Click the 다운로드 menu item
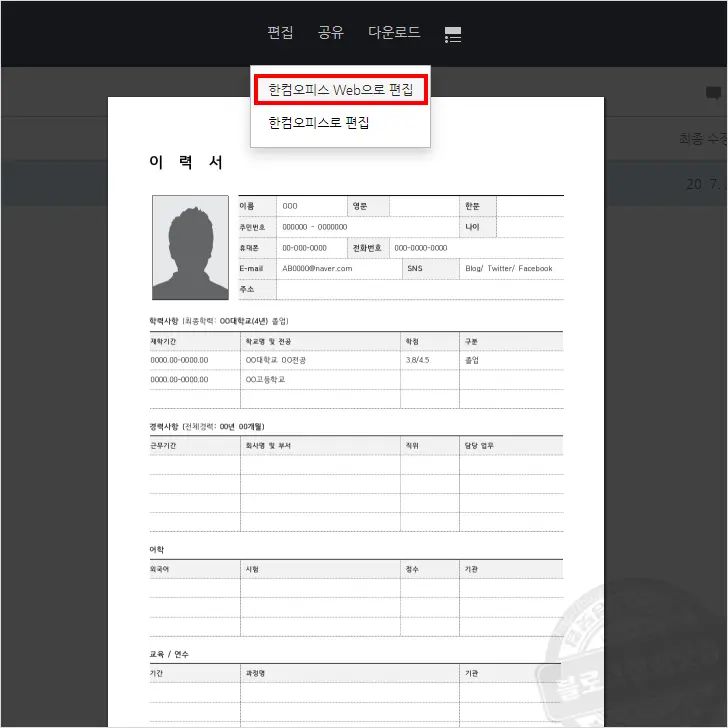Viewport: 728px width, 728px height. coord(394,32)
